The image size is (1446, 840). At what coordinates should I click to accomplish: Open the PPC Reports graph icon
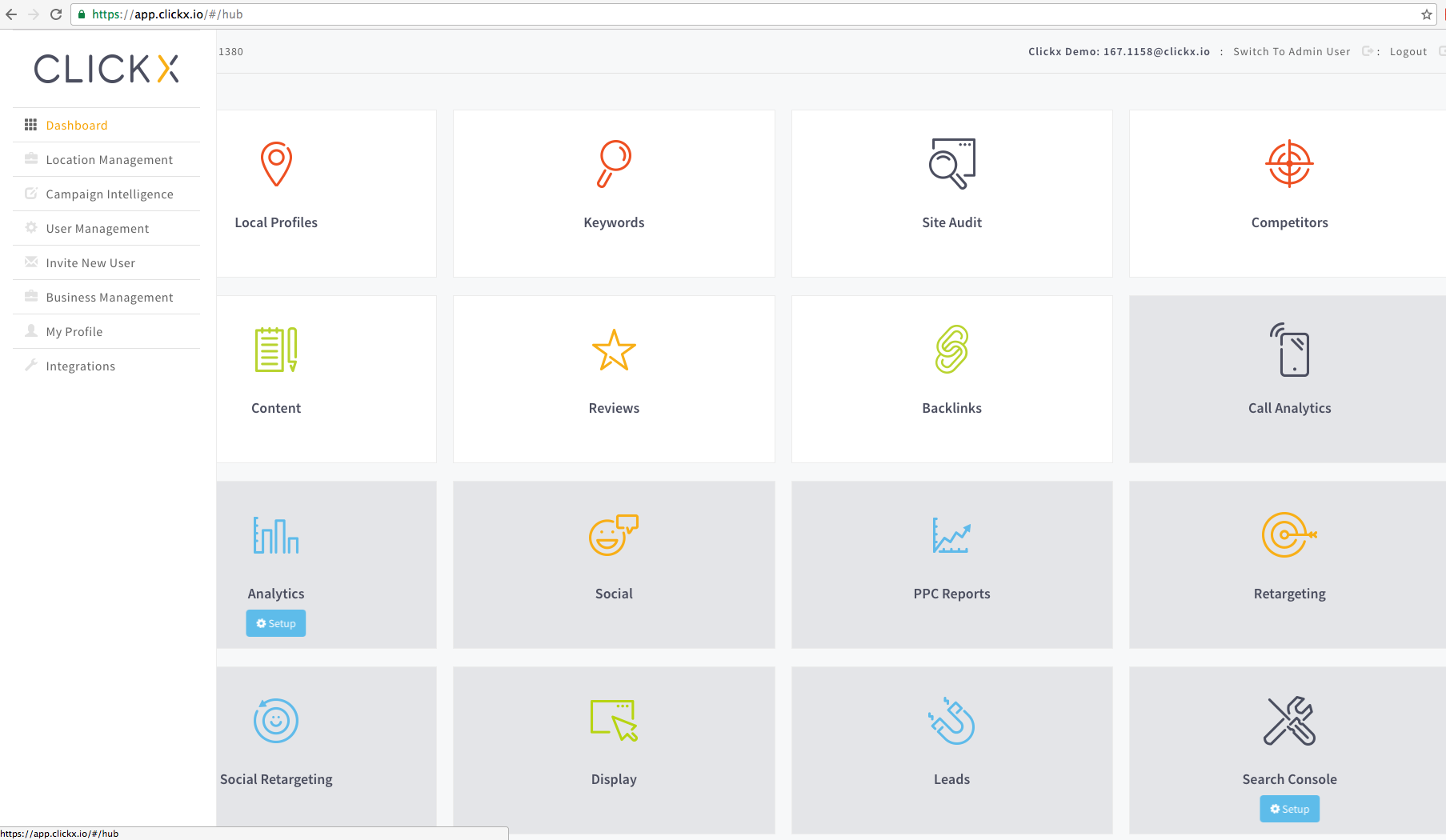pos(951,535)
